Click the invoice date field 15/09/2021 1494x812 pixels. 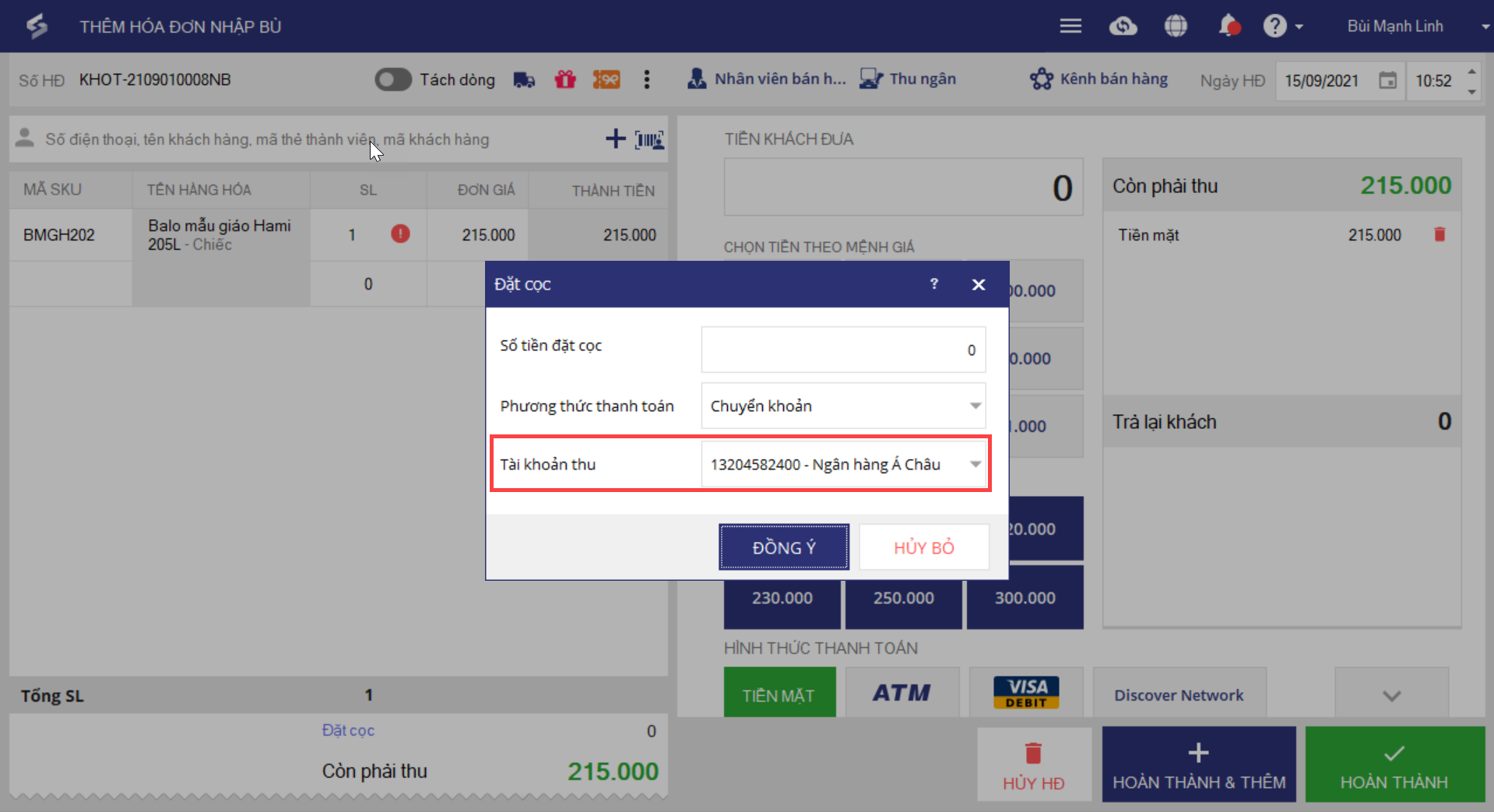pyautogui.click(x=1322, y=81)
